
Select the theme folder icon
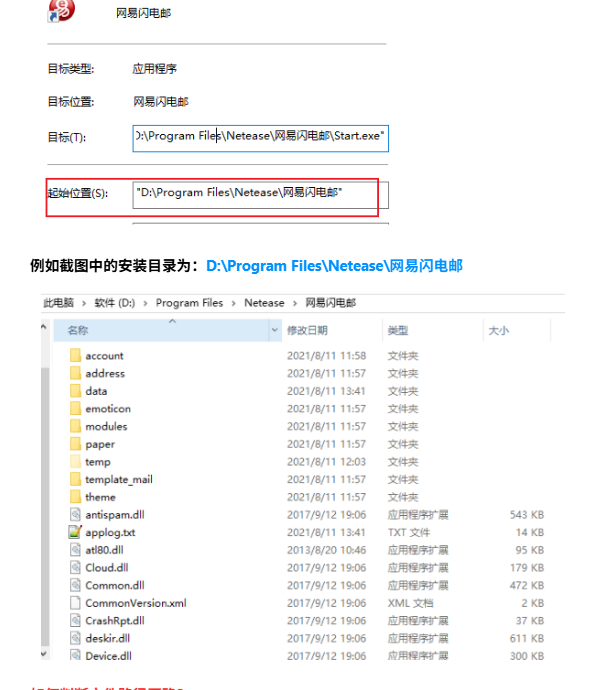pos(75,496)
